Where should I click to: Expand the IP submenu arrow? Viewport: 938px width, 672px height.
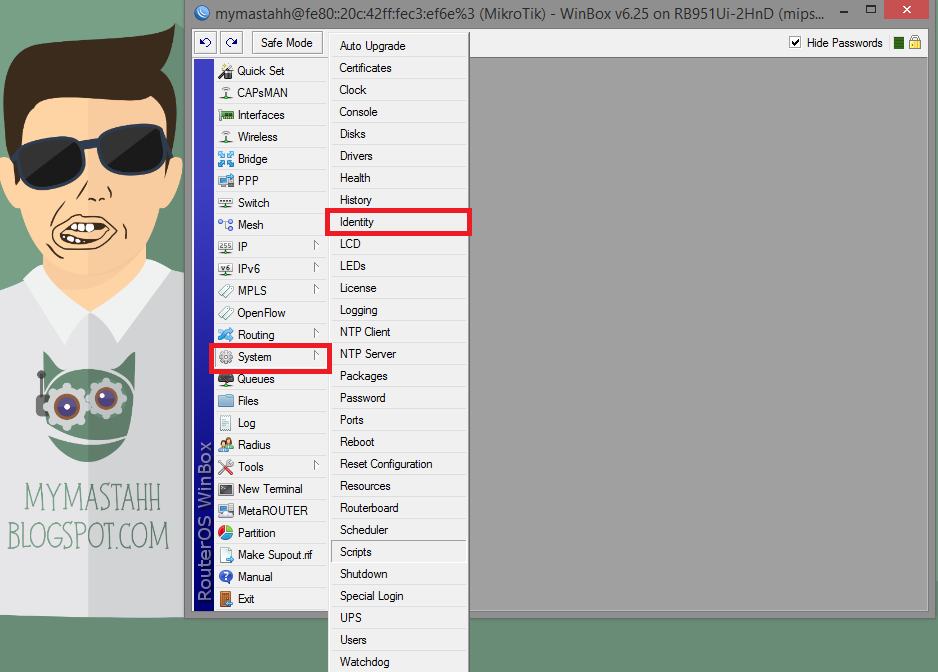pos(316,245)
